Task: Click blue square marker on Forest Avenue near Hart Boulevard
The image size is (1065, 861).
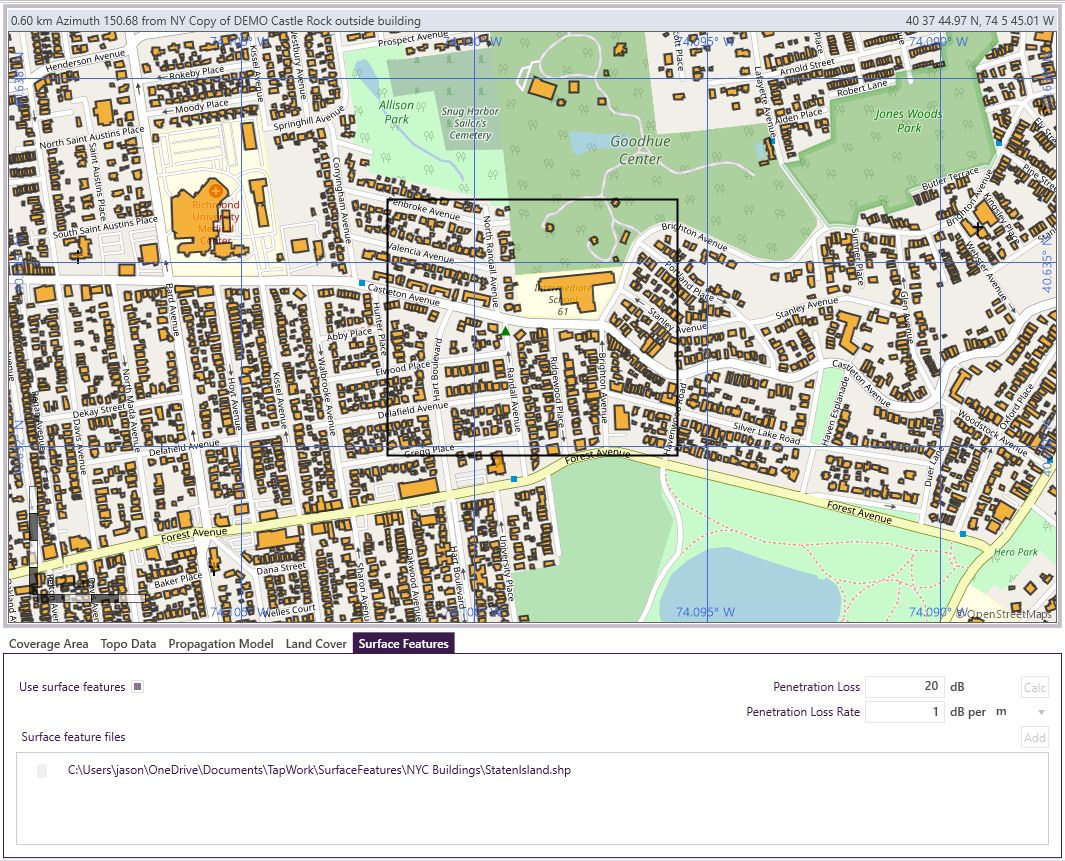Action: tap(514, 480)
